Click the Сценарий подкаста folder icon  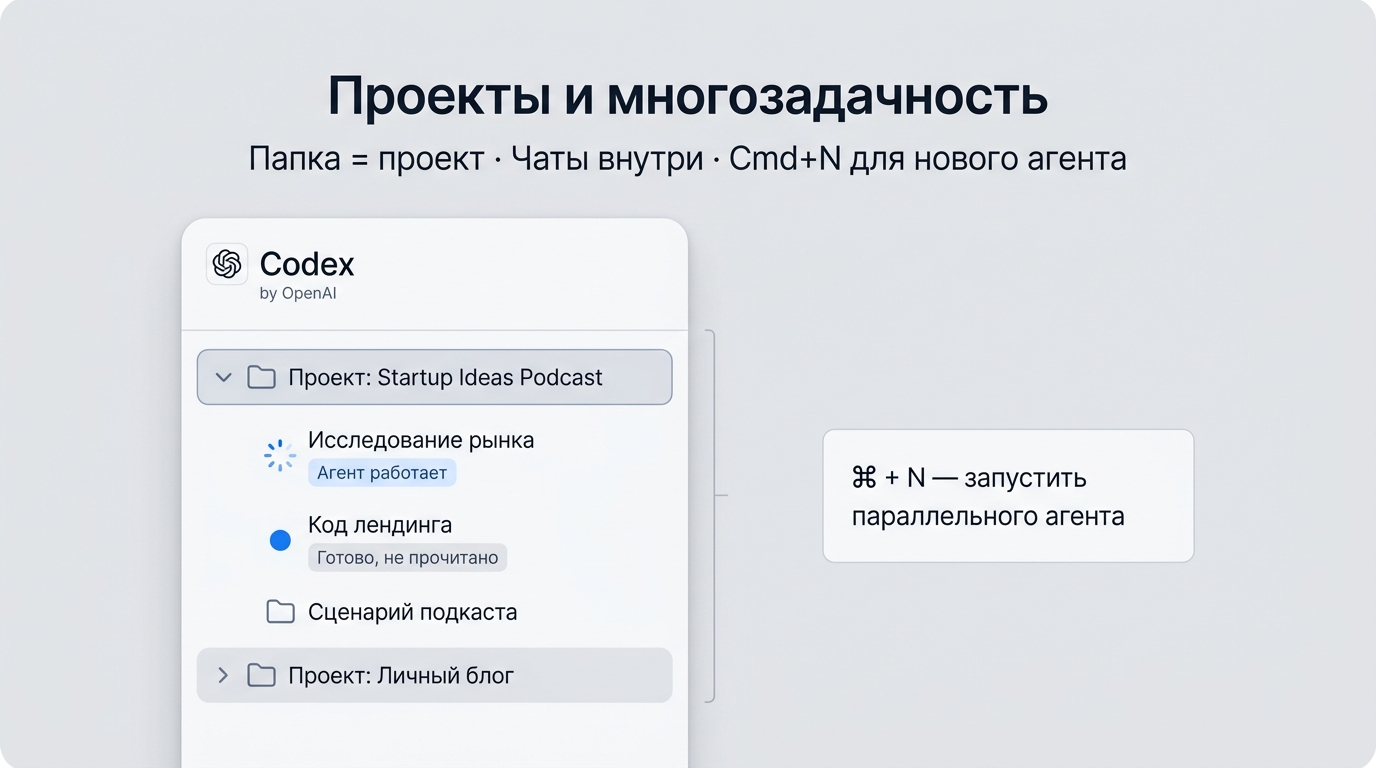tap(280, 611)
